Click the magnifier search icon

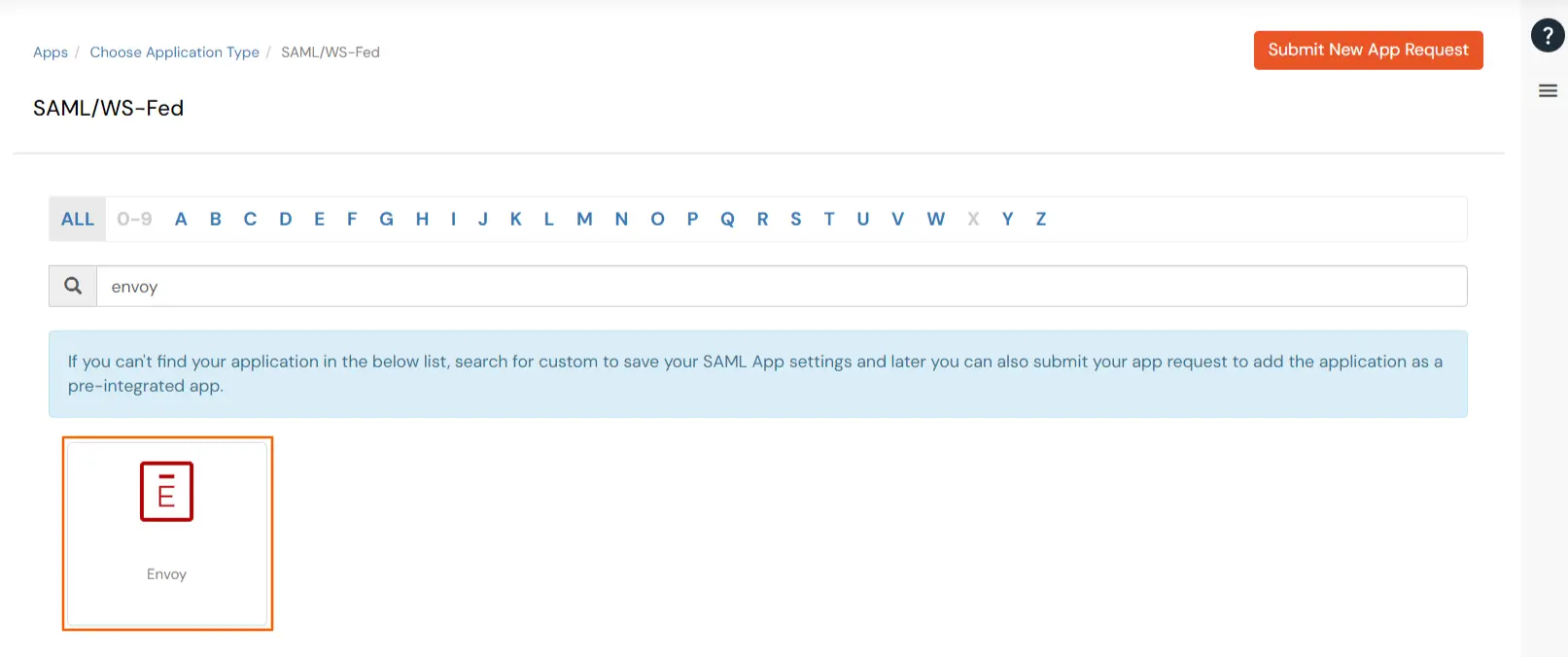point(73,286)
